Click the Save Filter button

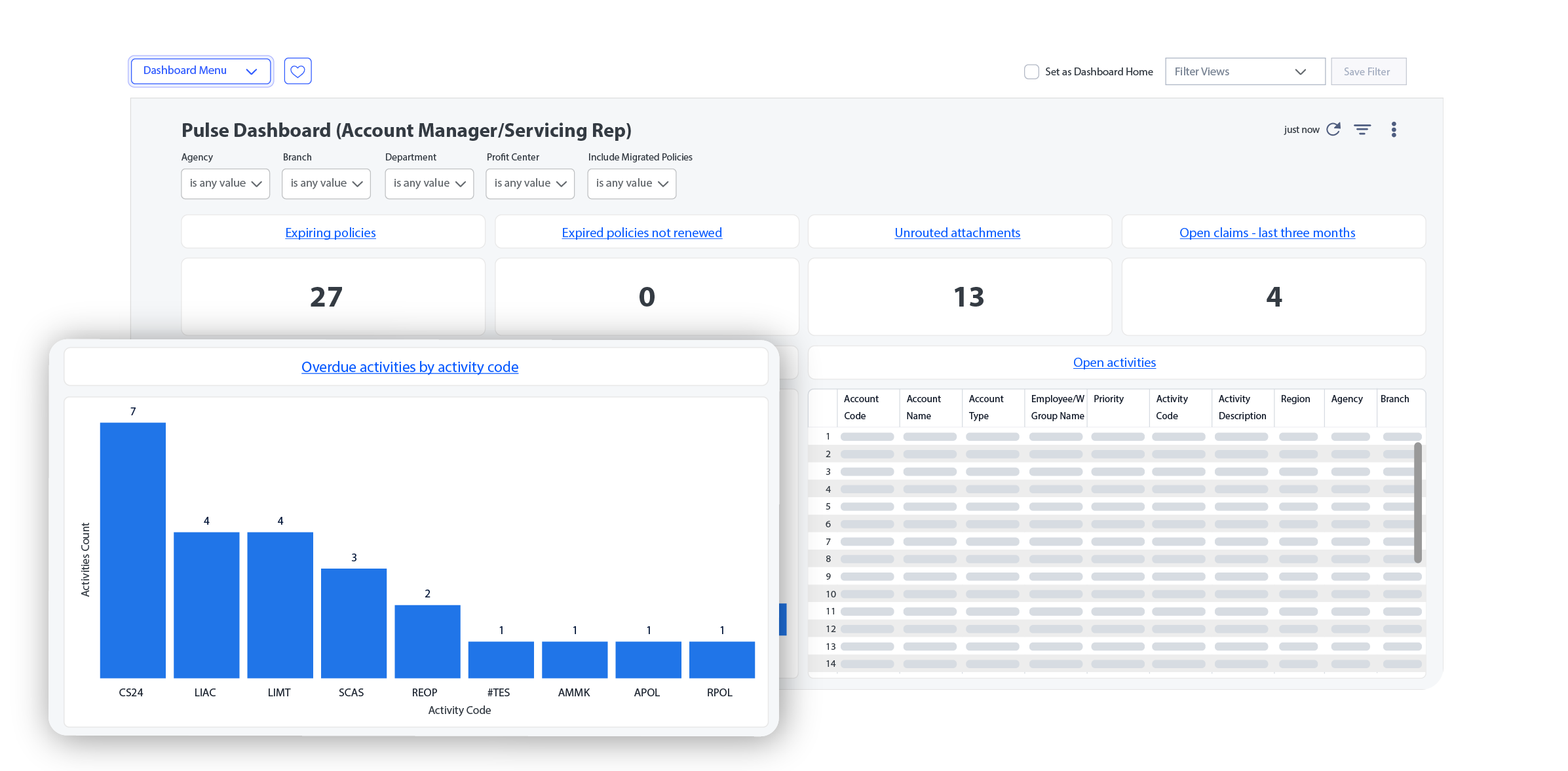1368,71
